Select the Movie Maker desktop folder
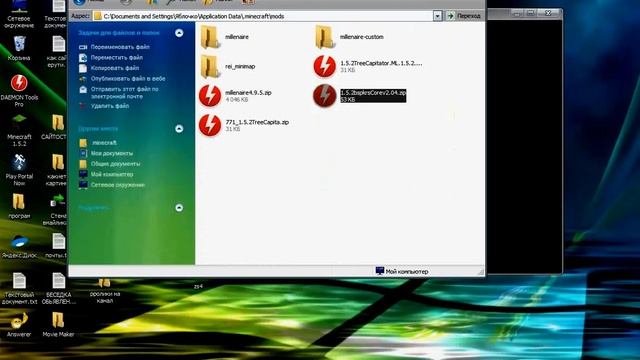640x360 pixels. (x=58, y=325)
